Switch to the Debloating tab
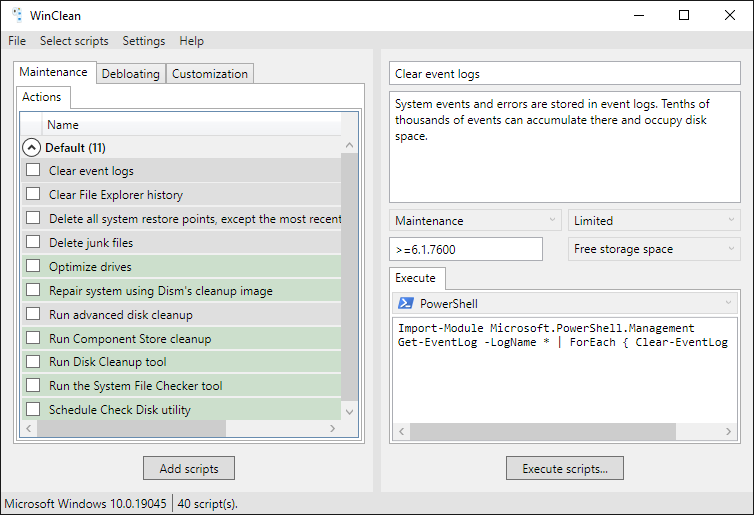Image resolution: width=754 pixels, height=515 pixels. pyautogui.click(x=131, y=74)
